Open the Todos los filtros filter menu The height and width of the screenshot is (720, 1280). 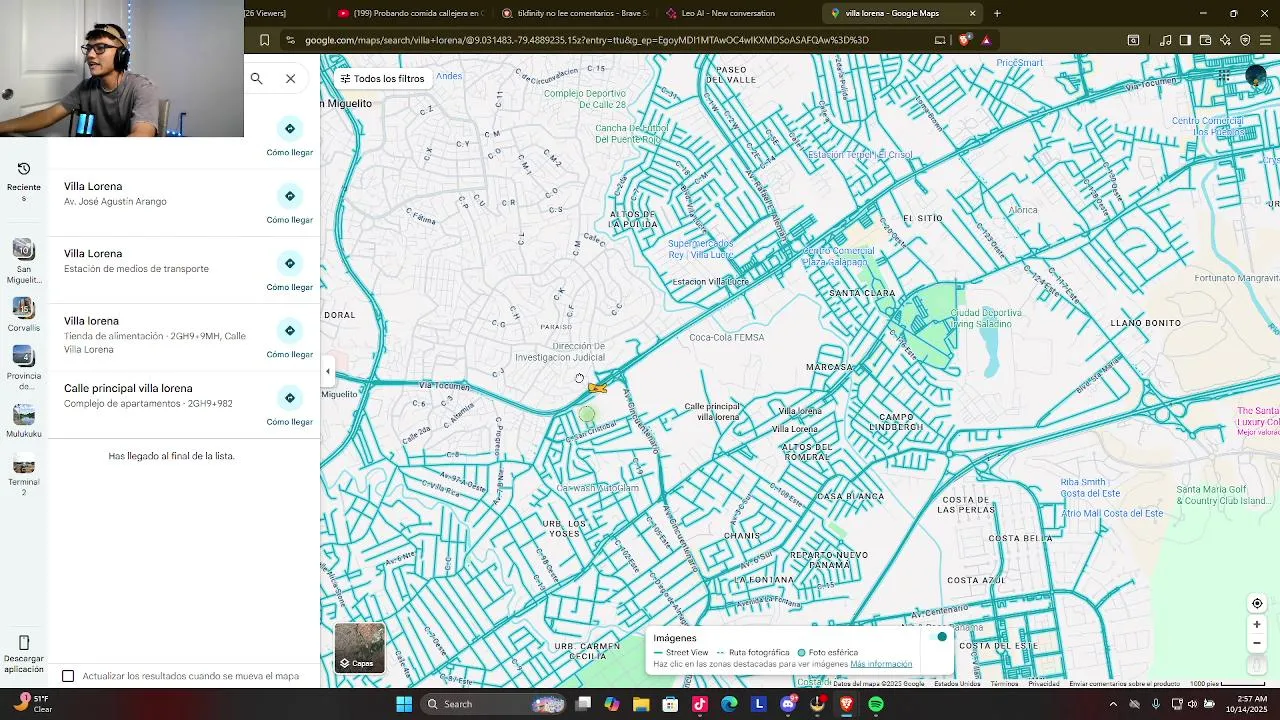point(382,78)
